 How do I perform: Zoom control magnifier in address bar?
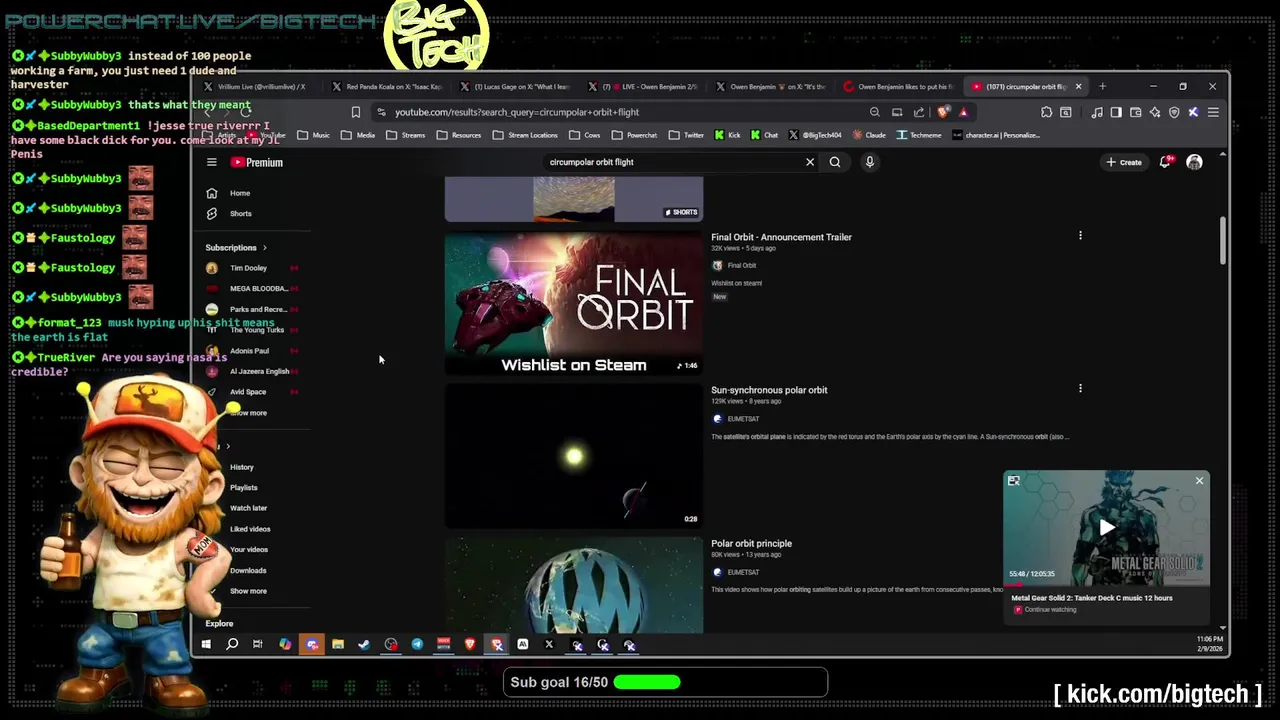pos(875,112)
